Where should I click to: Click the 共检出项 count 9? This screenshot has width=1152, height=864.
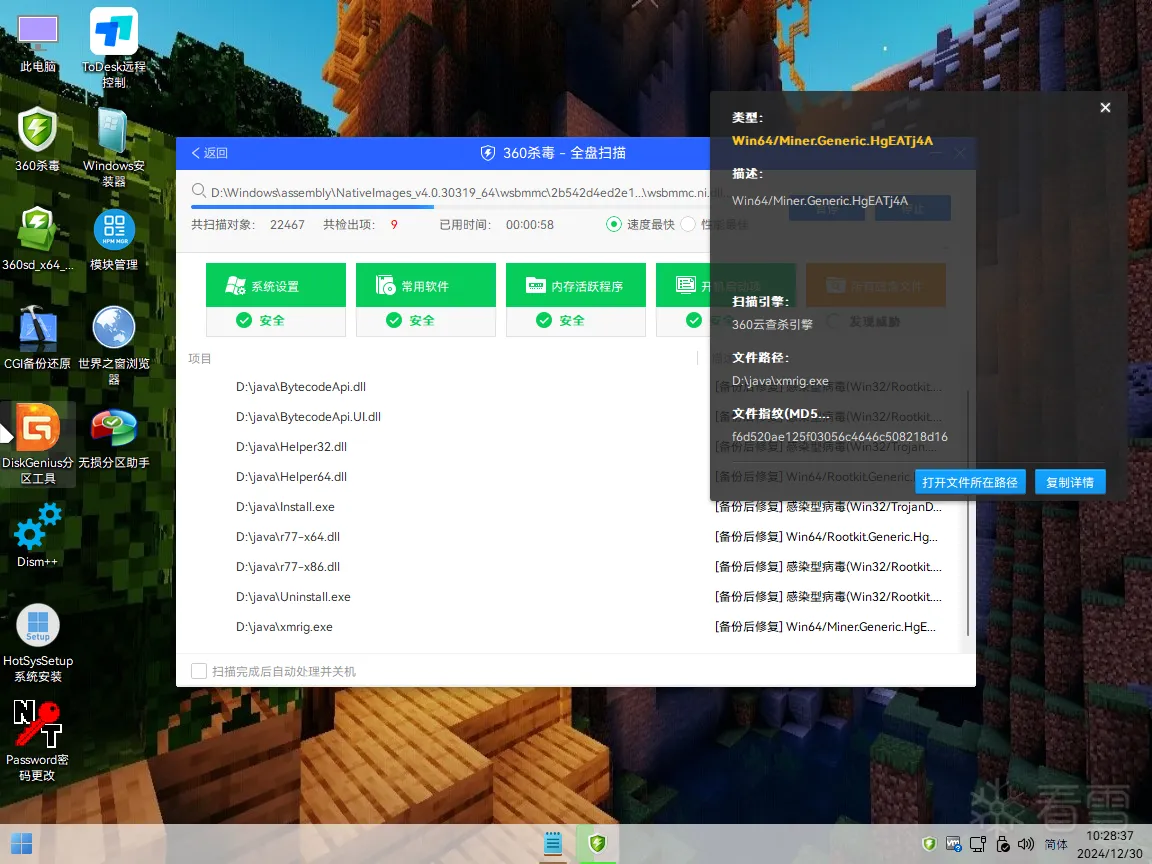(x=394, y=225)
